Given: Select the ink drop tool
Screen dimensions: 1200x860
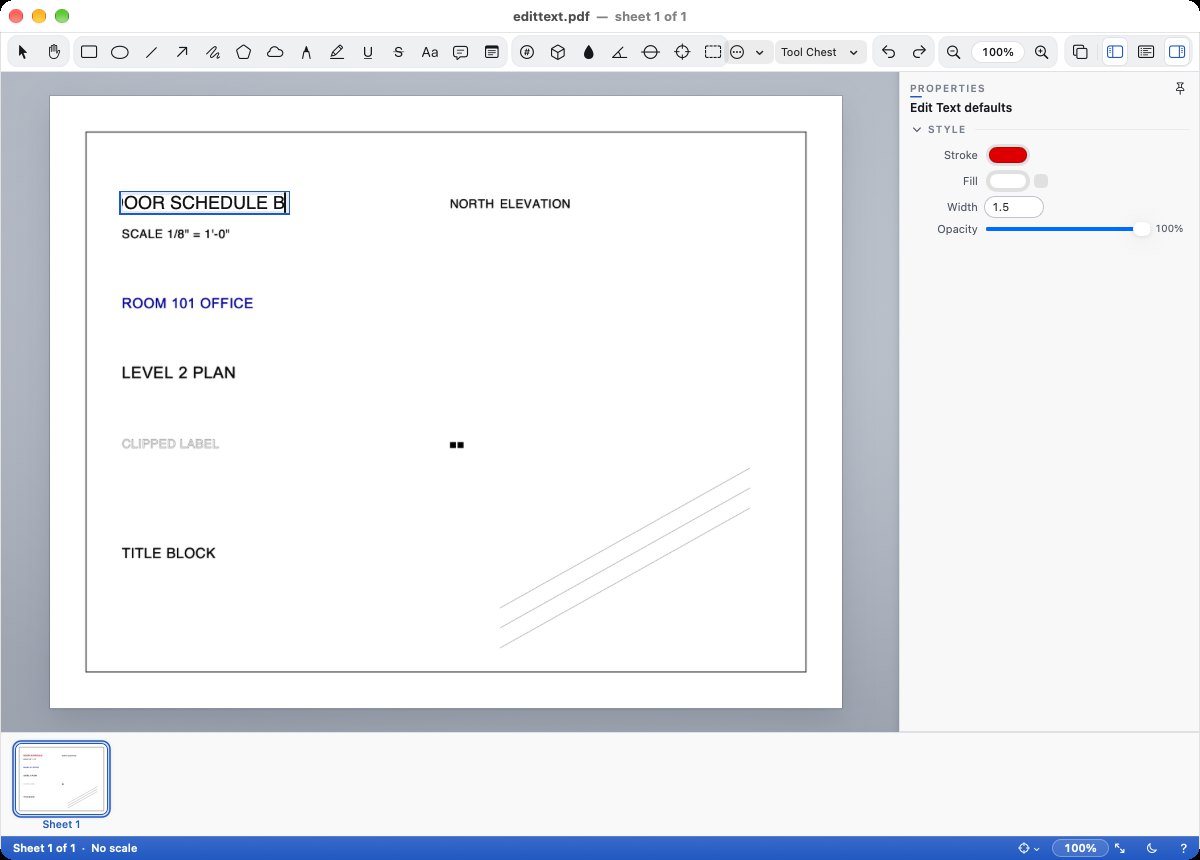Looking at the screenshot, I should click(x=589, y=52).
